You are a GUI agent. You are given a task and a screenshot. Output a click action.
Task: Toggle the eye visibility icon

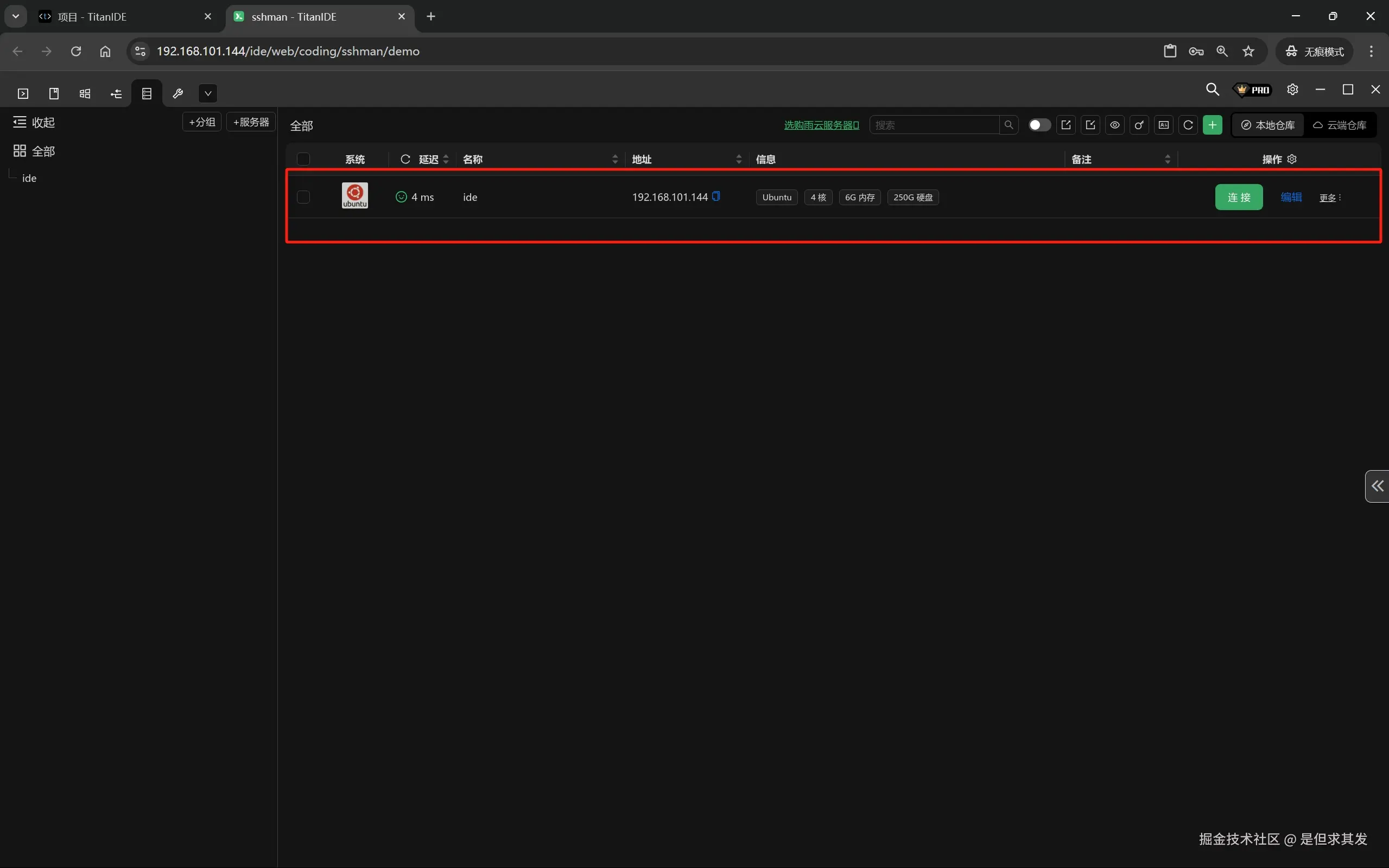click(x=1115, y=125)
